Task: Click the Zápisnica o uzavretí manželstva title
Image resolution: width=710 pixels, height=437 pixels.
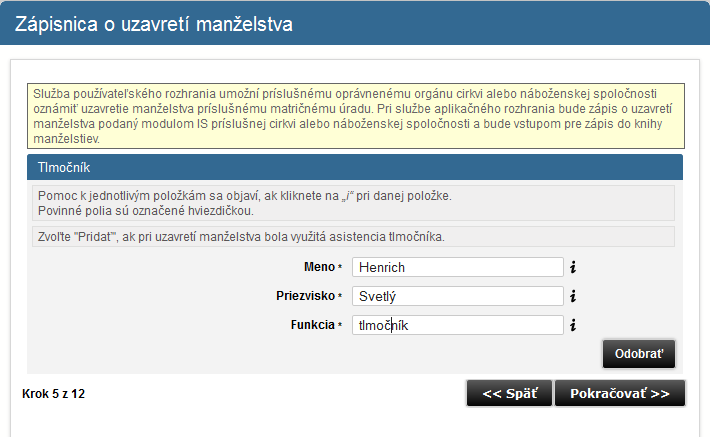Action: pos(154,24)
